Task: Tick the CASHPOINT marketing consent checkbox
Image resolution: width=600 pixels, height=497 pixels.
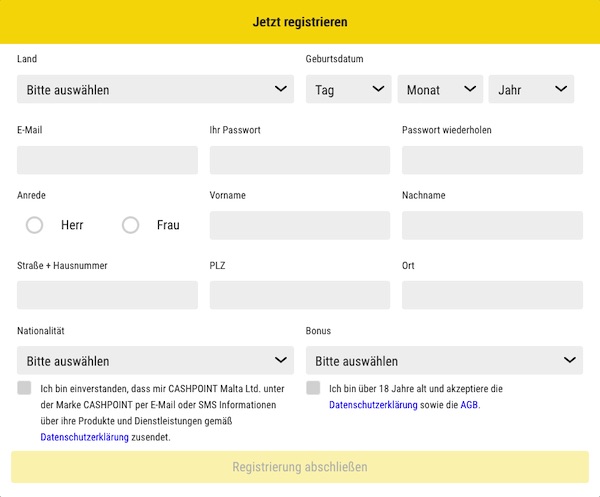Action: tap(24, 388)
